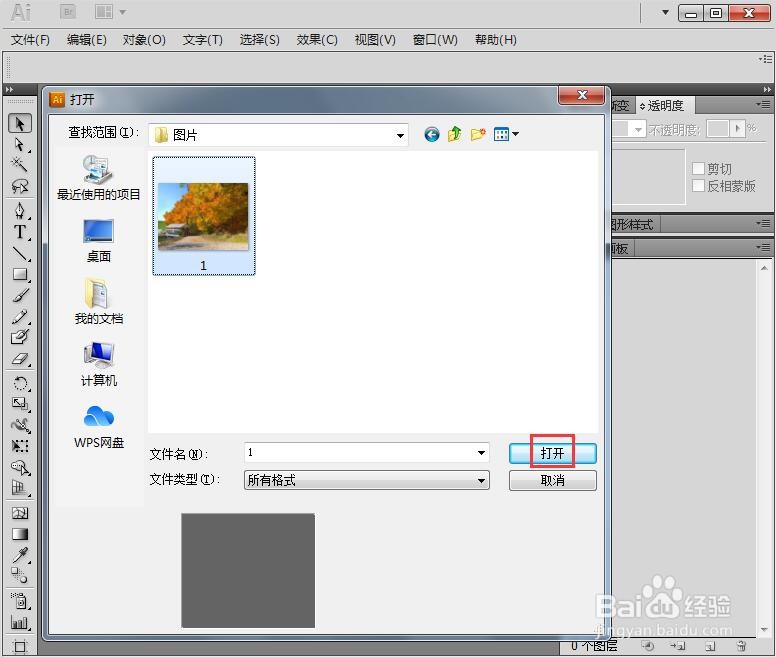Select the Perspective Grid tool

(20, 488)
